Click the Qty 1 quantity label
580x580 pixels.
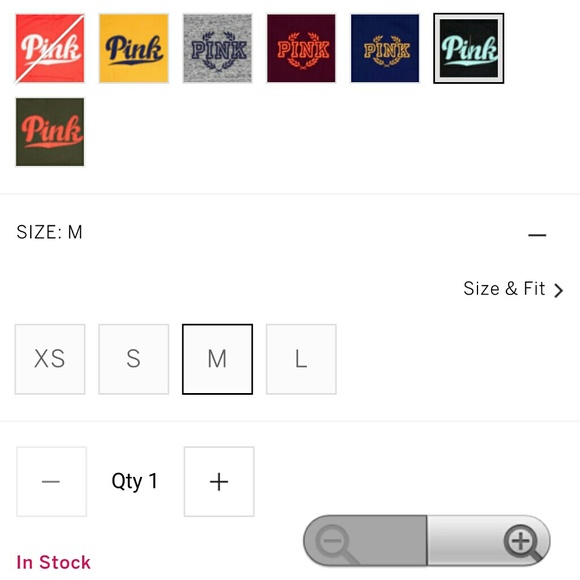[x=135, y=481]
